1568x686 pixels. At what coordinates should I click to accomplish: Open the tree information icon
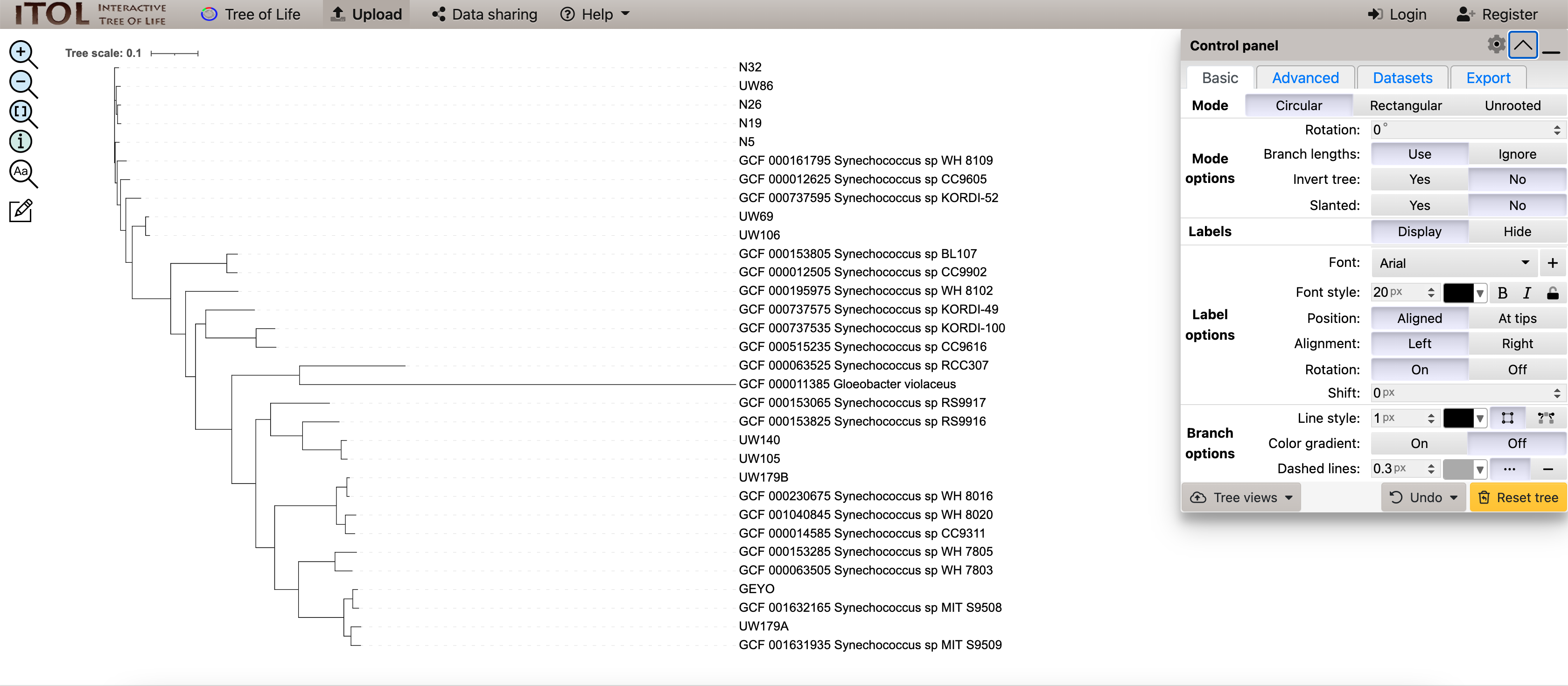21,141
